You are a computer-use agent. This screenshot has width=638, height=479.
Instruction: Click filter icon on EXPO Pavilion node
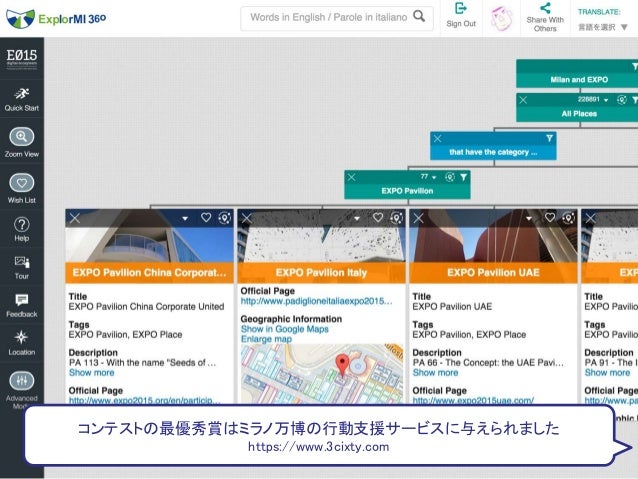[463, 177]
